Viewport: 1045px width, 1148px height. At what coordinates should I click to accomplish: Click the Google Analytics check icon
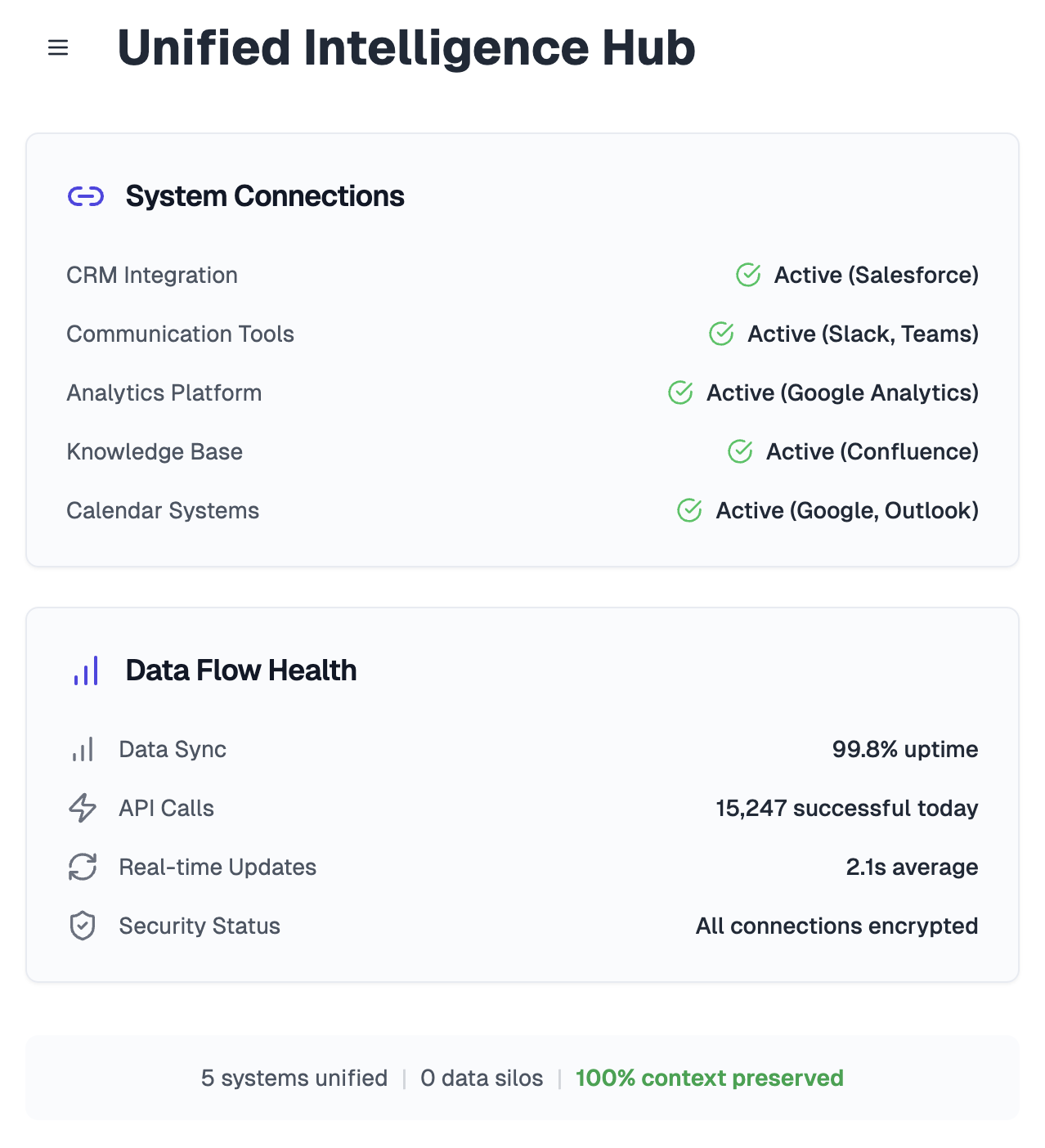(680, 392)
